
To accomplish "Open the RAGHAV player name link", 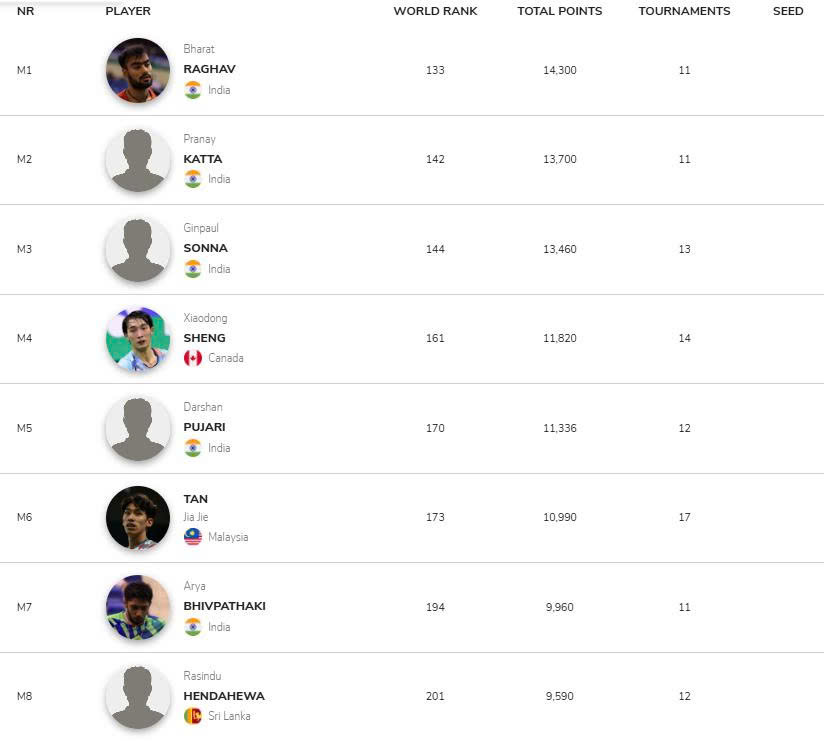I will [209, 69].
